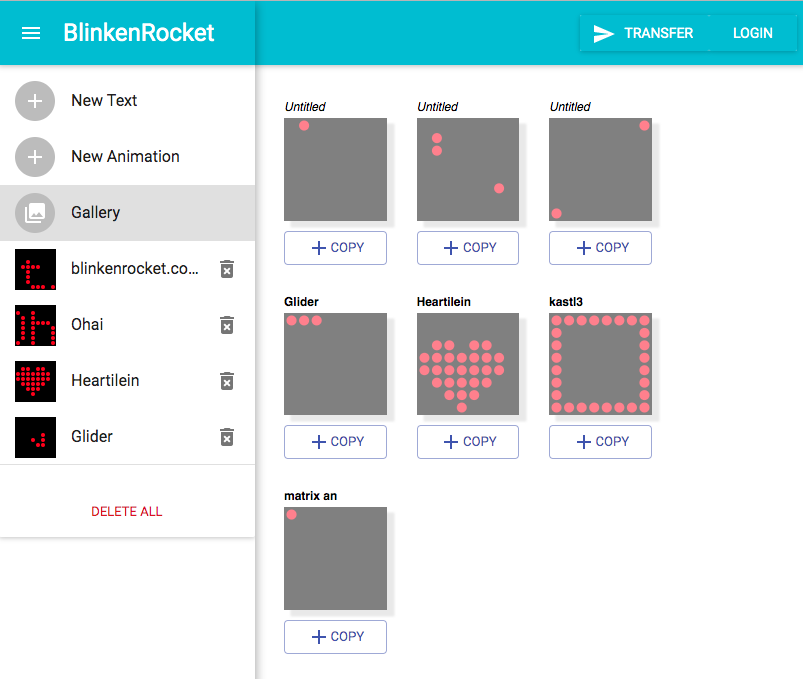Click the gallery Glider title text
The image size is (803, 679).
pyautogui.click(x=301, y=302)
